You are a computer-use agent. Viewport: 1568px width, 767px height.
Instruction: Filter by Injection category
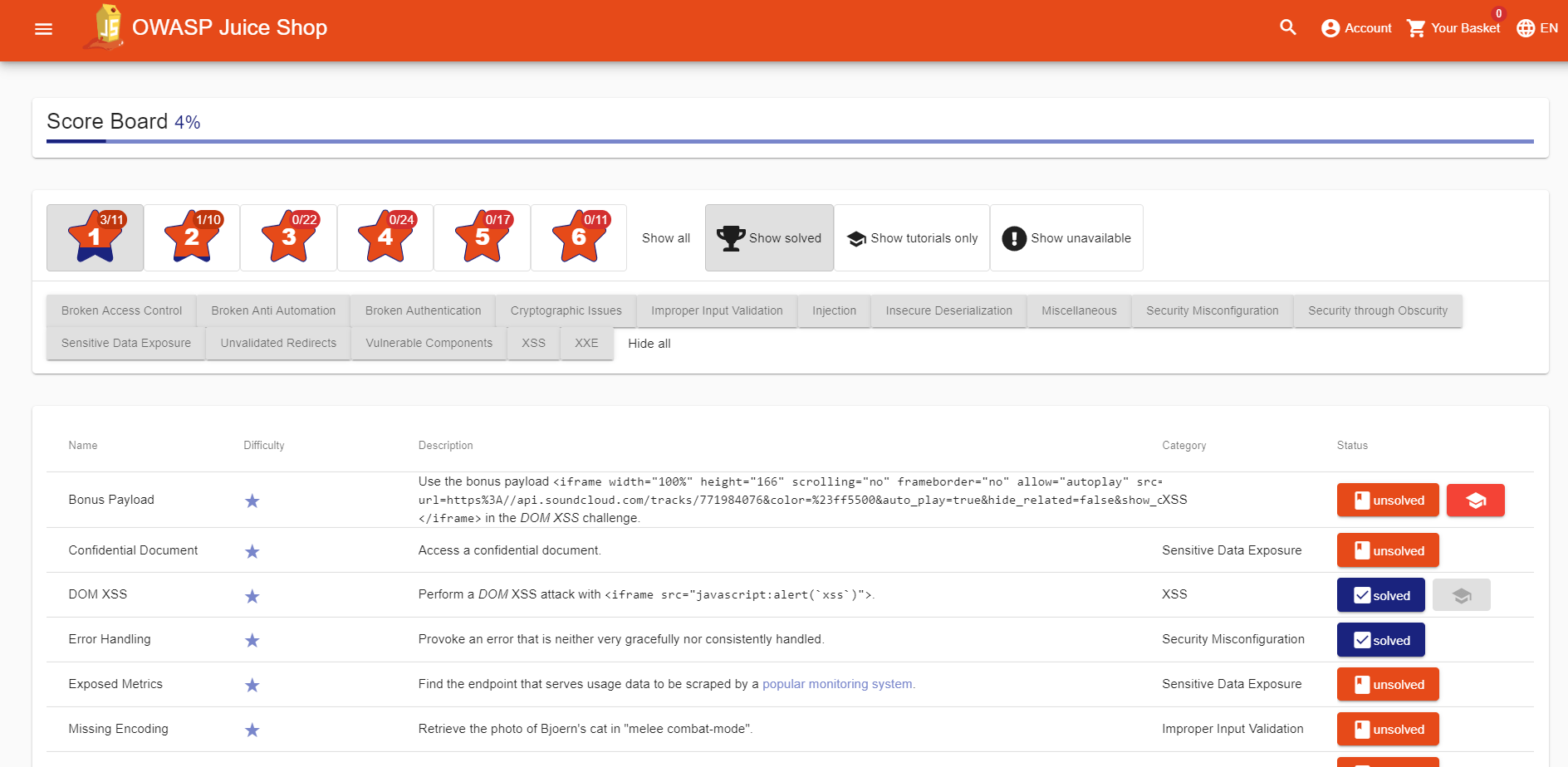pos(834,311)
